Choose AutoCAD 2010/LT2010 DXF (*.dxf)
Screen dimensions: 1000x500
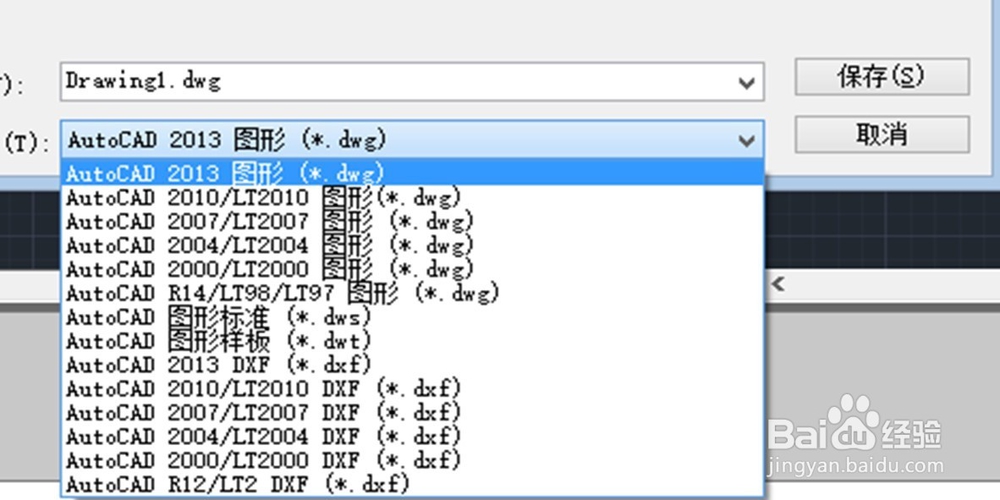412,389
